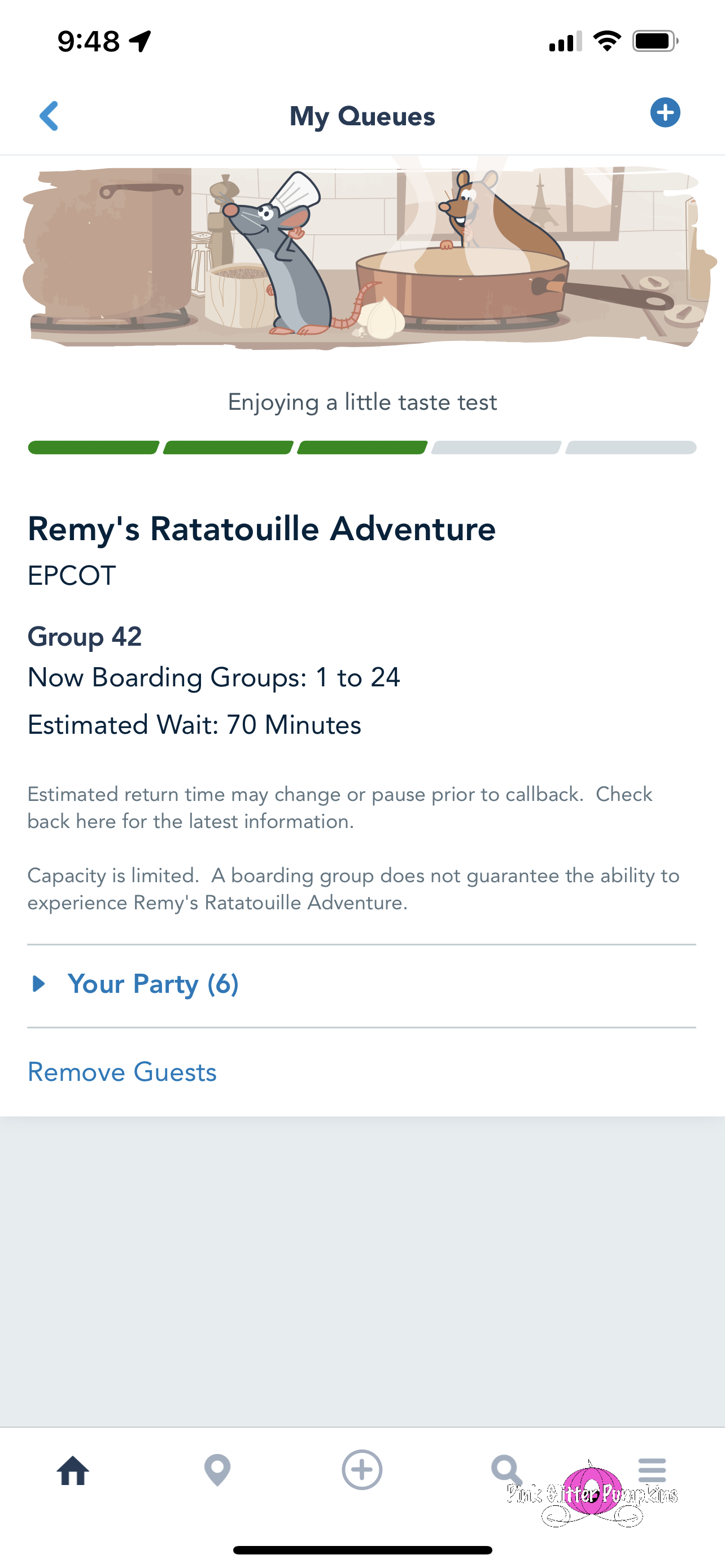Viewport: 725px width, 1568px height.
Task: Tap the Estimated Wait 70 Minutes text
Action: pos(194,725)
